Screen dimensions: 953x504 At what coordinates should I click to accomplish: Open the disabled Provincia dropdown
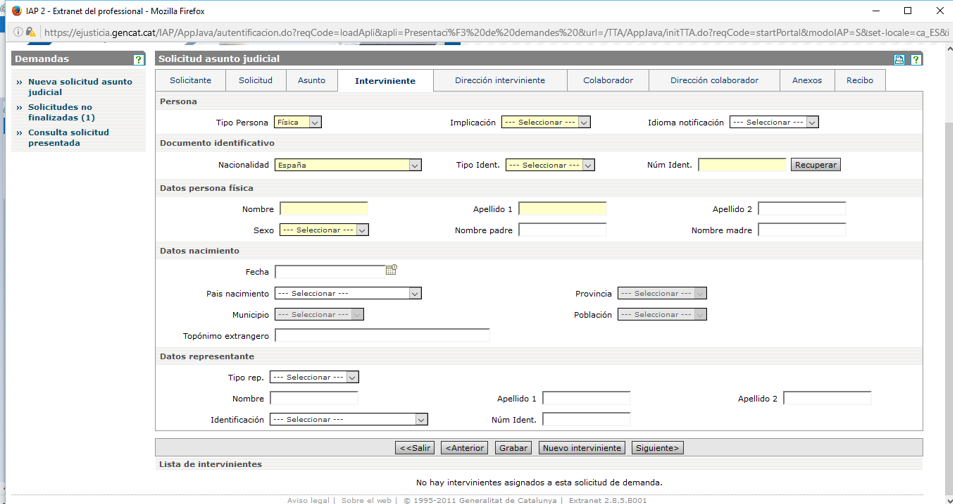662,294
